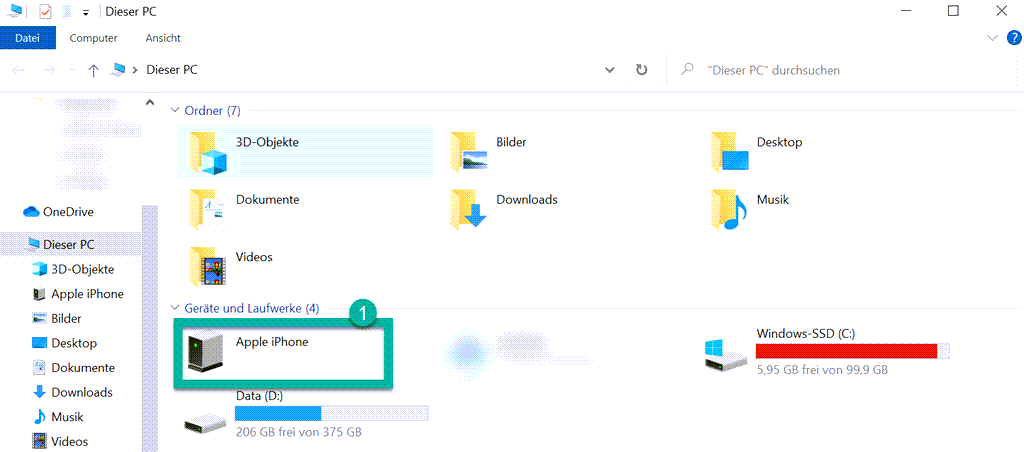Open the address bar history dropdown
This screenshot has height=452, width=1024.
(610, 70)
